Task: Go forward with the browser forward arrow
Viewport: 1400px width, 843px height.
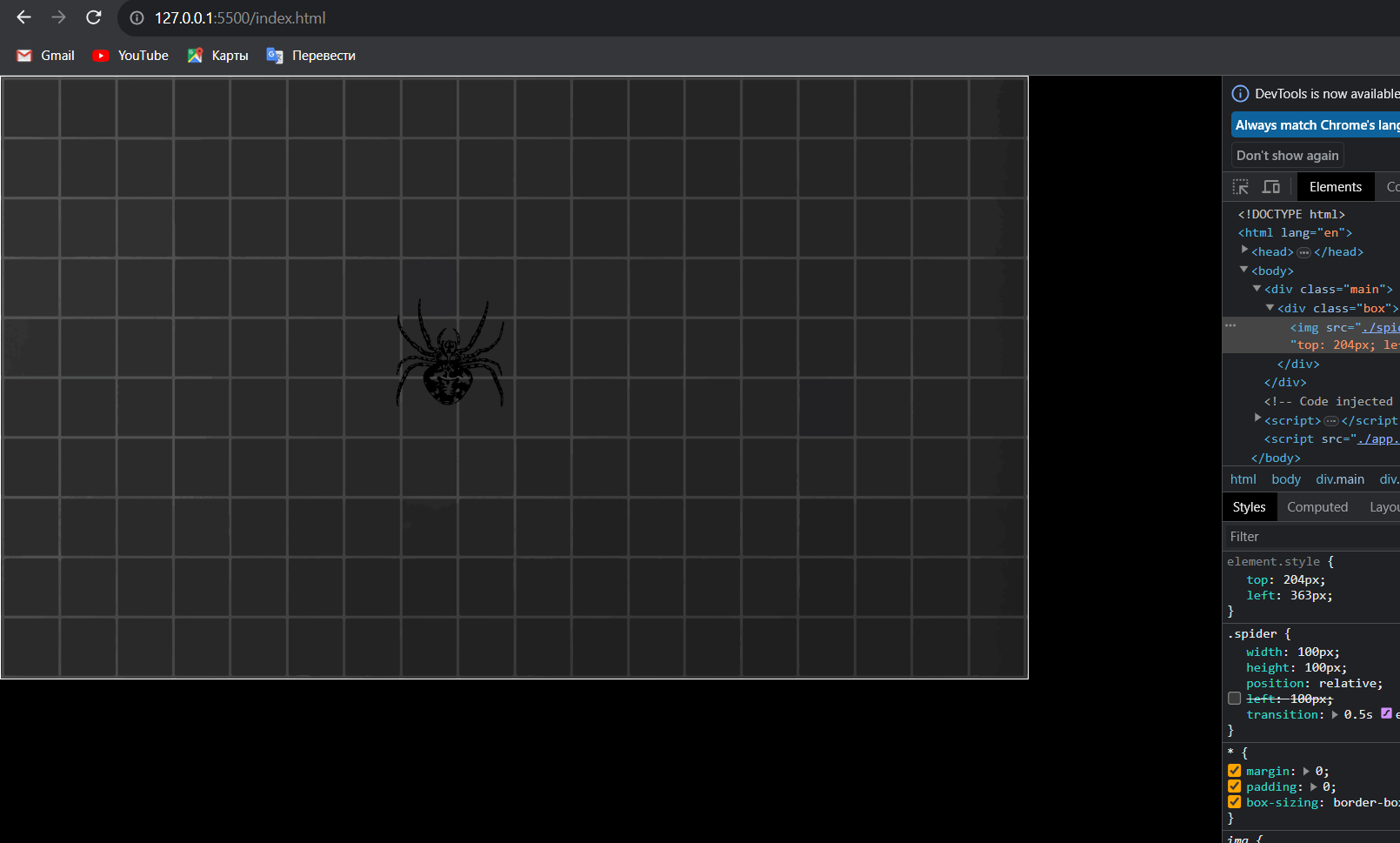Action: tap(58, 17)
